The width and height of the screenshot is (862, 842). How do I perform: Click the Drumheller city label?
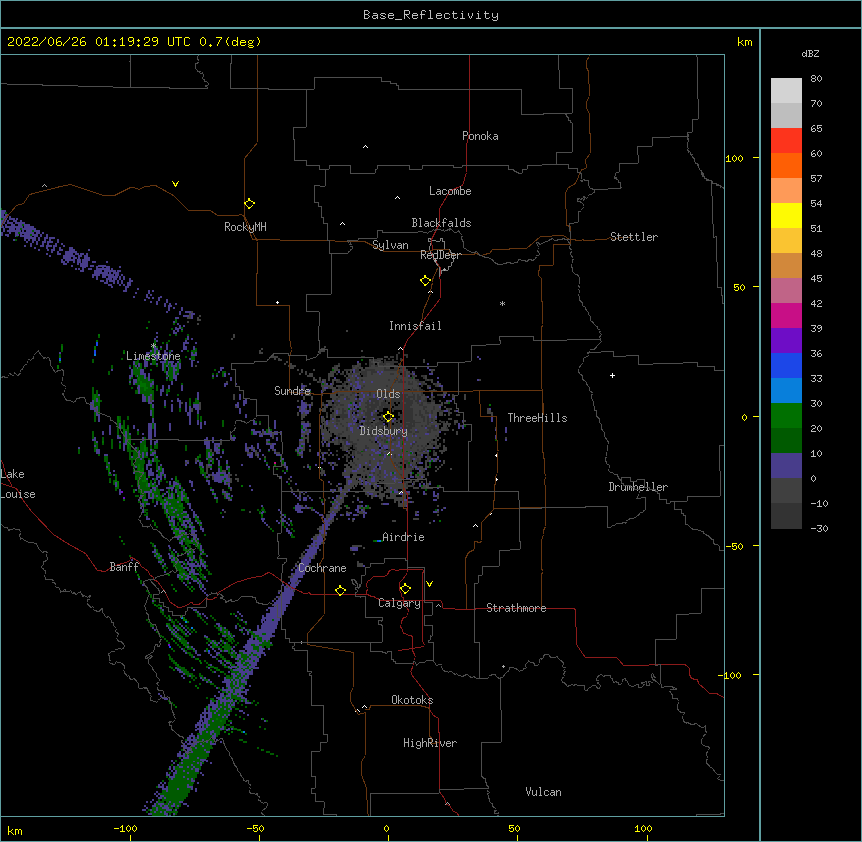coord(638,487)
